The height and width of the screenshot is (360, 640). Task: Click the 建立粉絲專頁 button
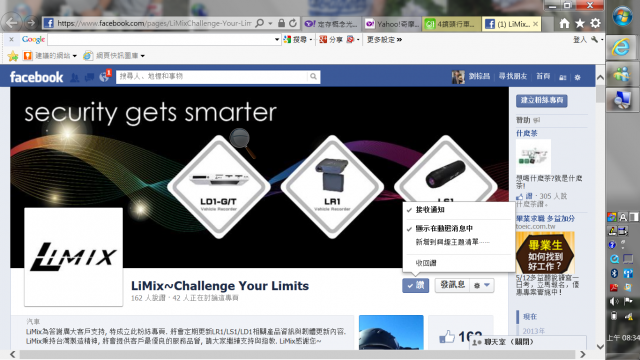tap(542, 100)
